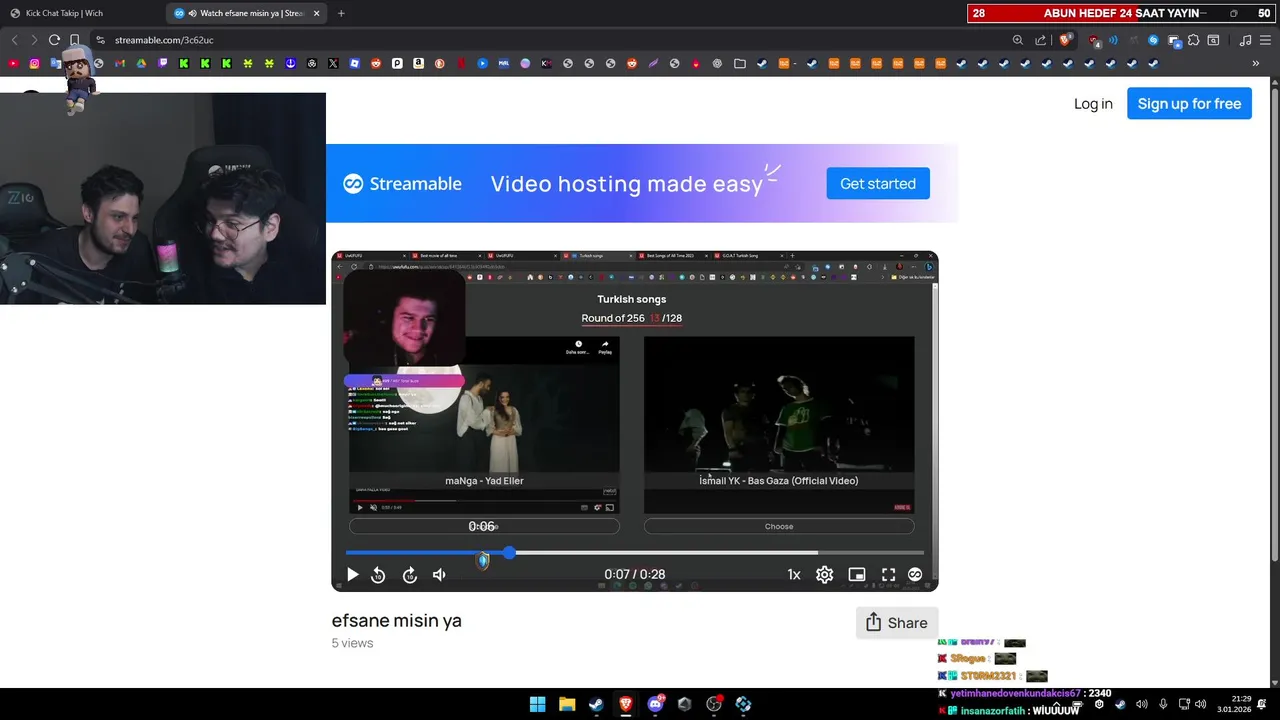Screen dimensions: 1280x720
Task: Click the Streamable banner logo
Action: (x=402, y=184)
